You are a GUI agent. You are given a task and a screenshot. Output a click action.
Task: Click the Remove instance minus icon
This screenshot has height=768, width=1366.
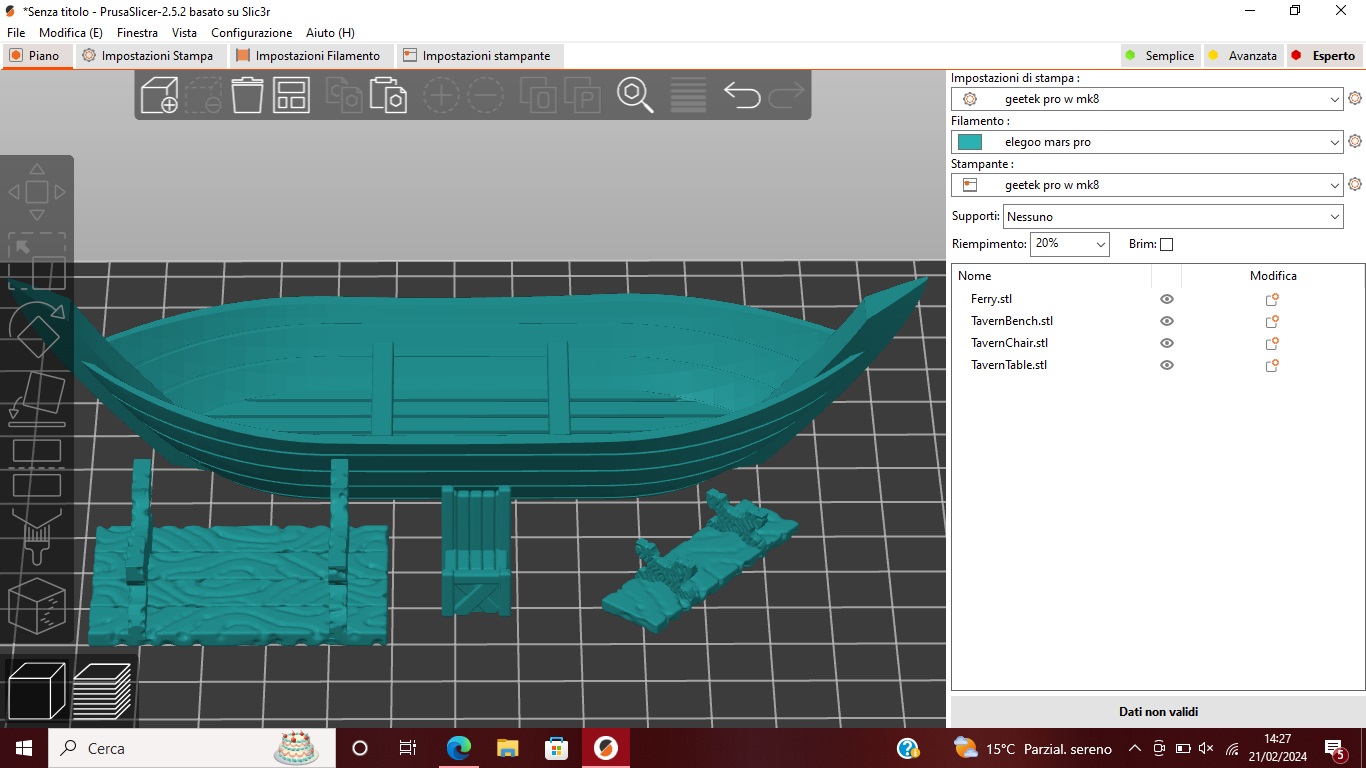point(485,95)
